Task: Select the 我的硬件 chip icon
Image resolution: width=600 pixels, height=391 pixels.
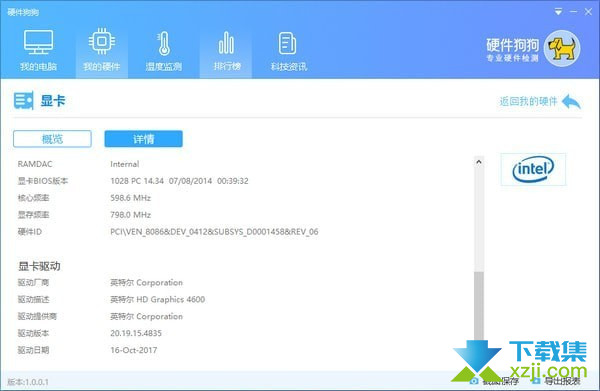Action: pyautogui.click(x=102, y=41)
